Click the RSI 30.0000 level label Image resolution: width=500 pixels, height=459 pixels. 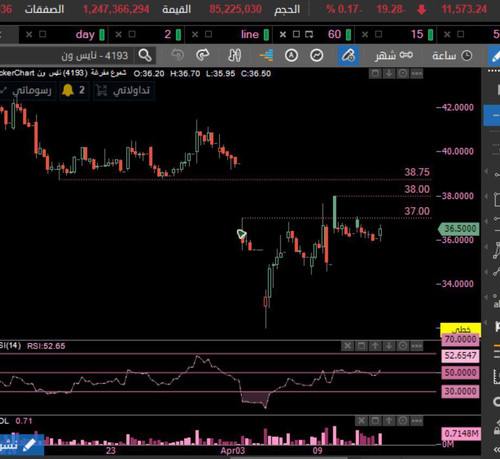pyautogui.click(x=460, y=391)
